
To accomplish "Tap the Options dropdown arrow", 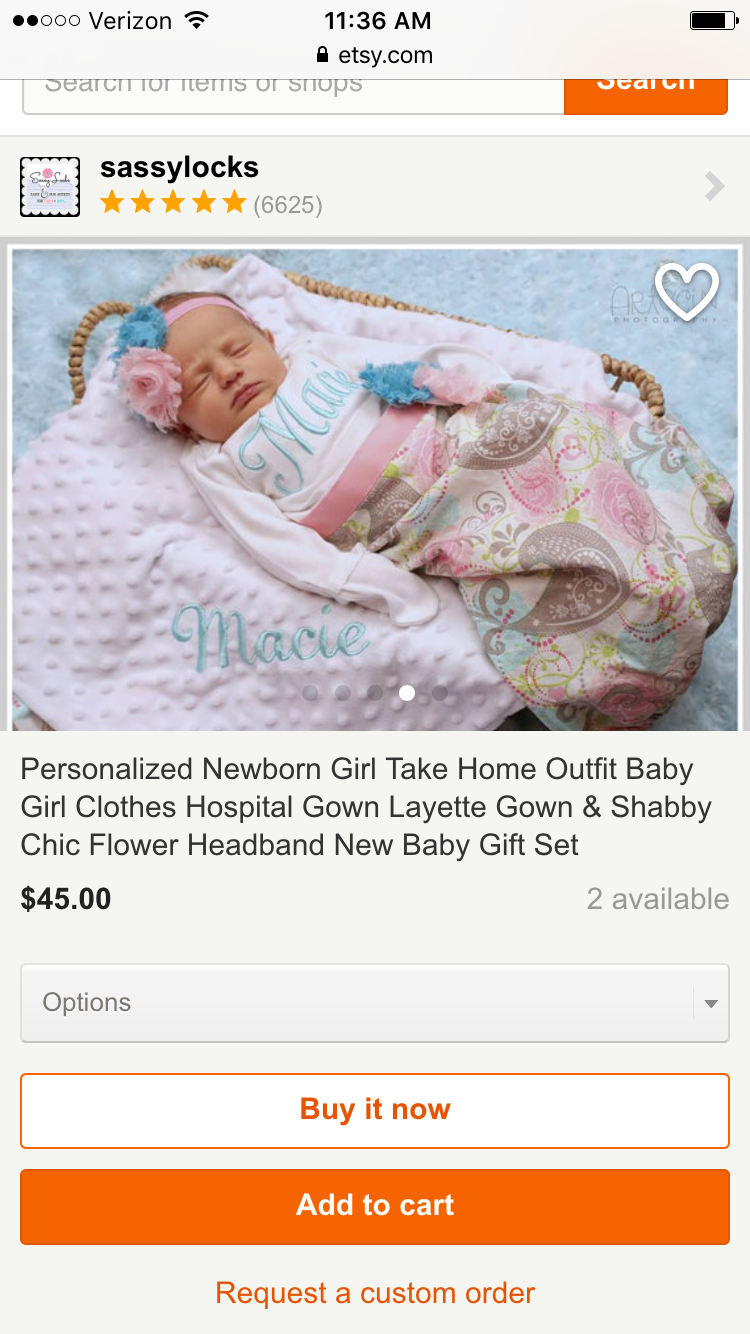I will pos(711,1004).
